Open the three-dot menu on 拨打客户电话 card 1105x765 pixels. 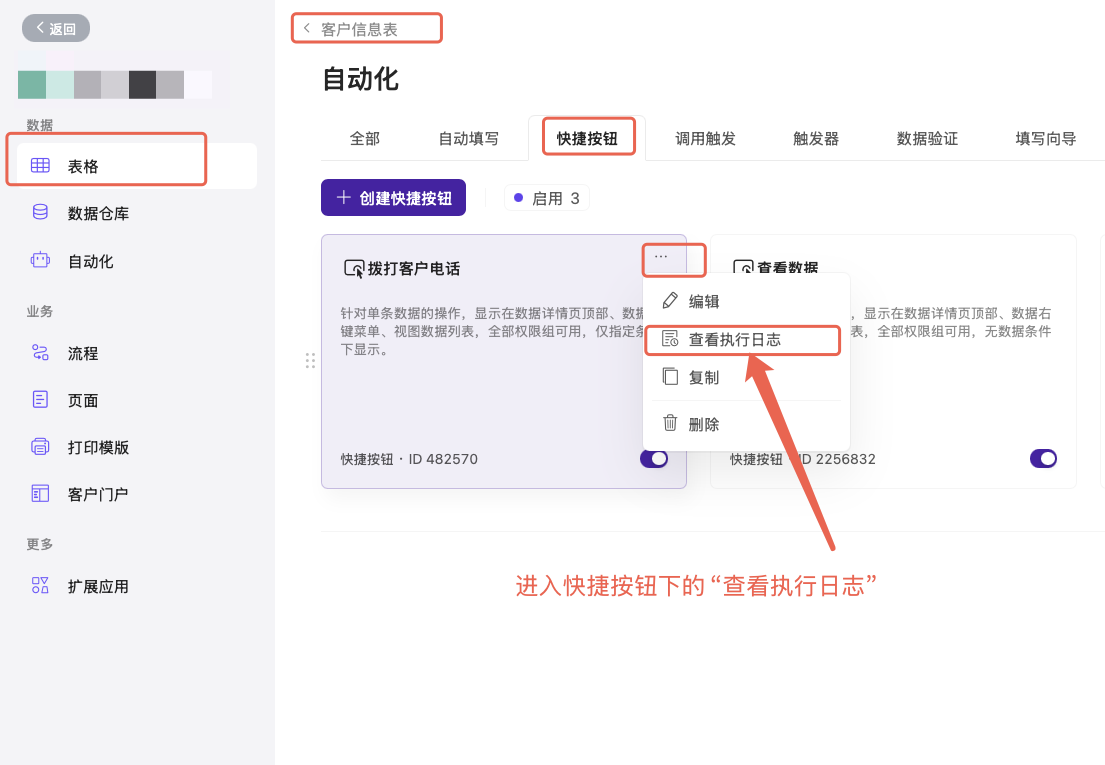click(661, 257)
